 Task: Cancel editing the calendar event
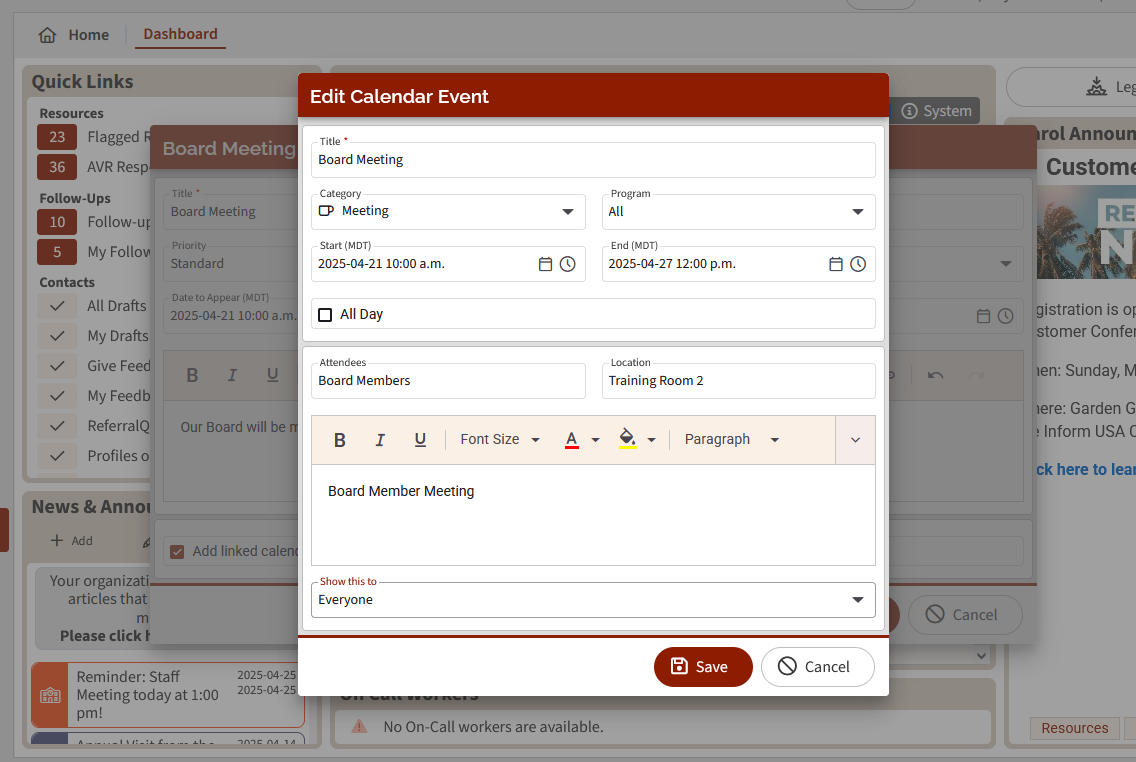click(x=817, y=667)
